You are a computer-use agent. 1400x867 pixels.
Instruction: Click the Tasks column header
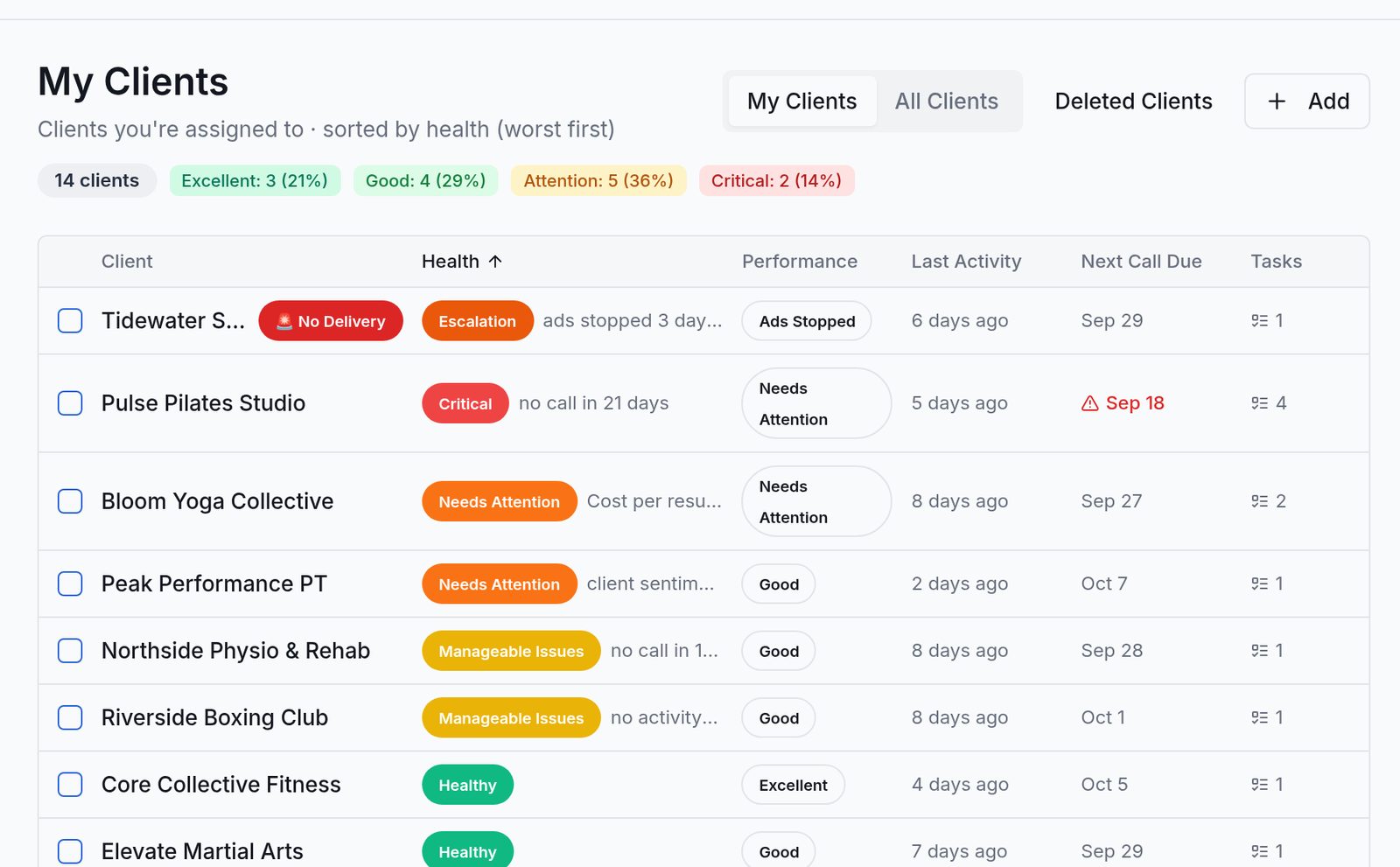(1276, 262)
